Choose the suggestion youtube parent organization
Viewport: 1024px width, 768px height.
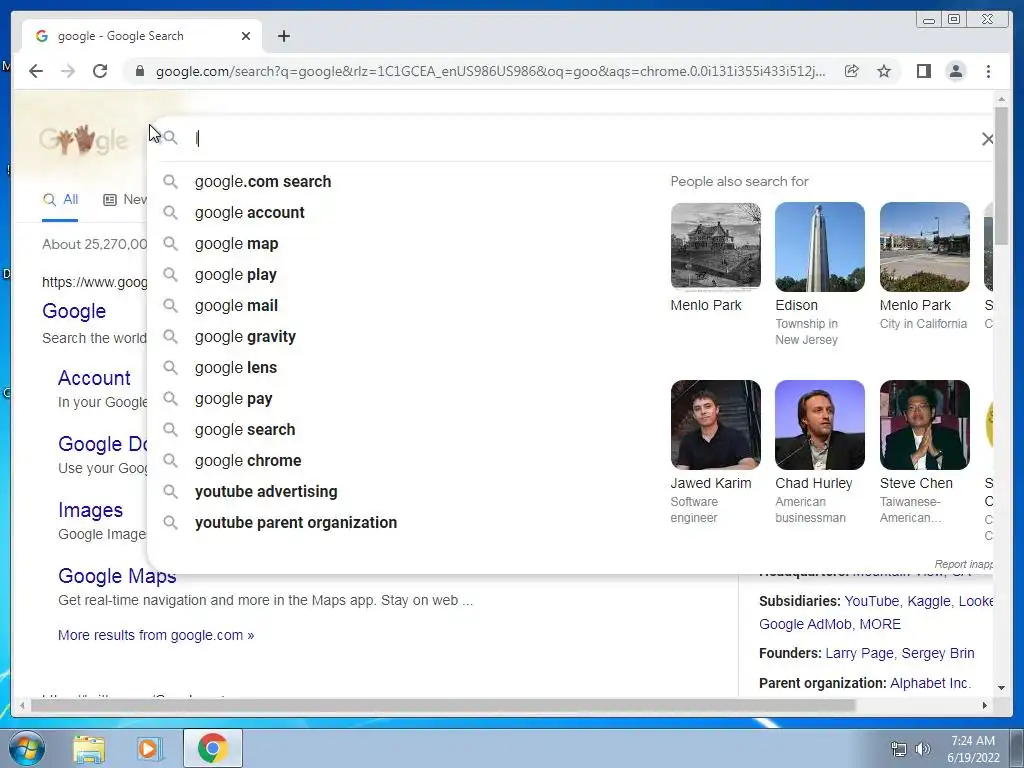296,522
